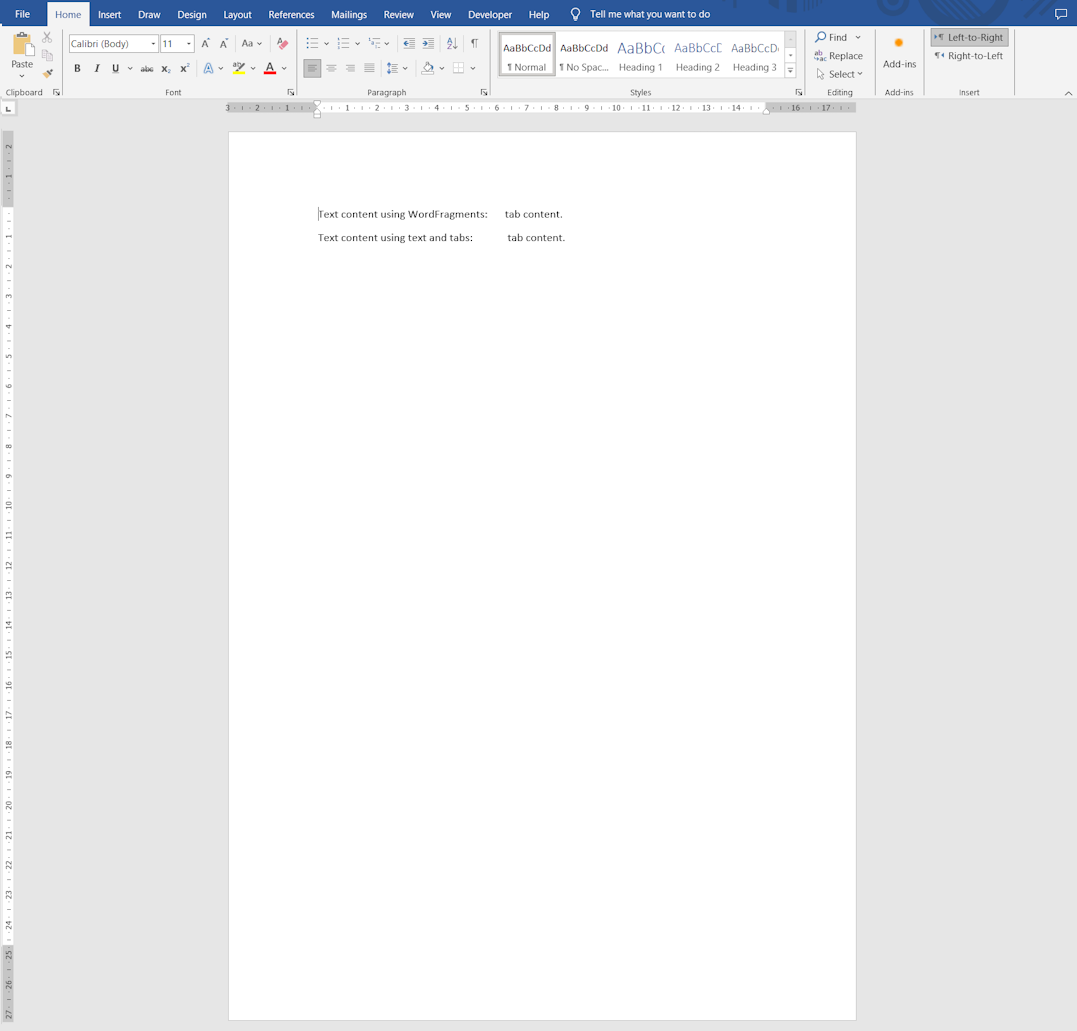Viewport: 1077px width, 1031px height.
Task: Switch to the Insert tab
Action: [109, 14]
